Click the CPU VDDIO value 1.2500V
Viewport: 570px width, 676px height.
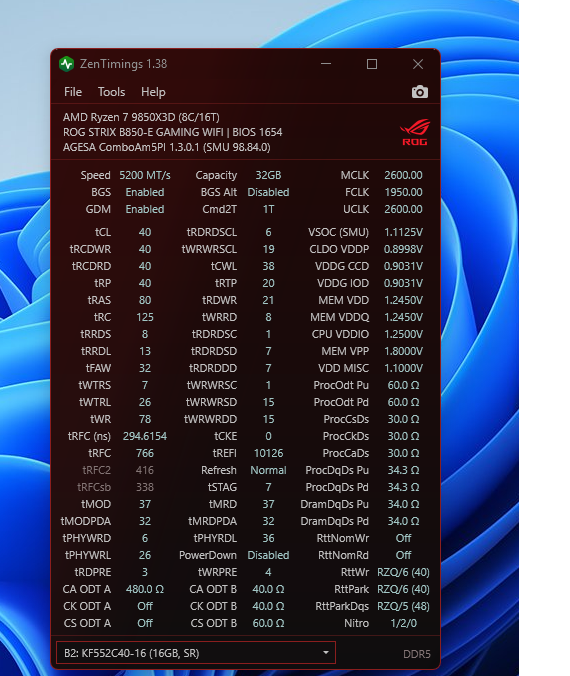tap(403, 334)
